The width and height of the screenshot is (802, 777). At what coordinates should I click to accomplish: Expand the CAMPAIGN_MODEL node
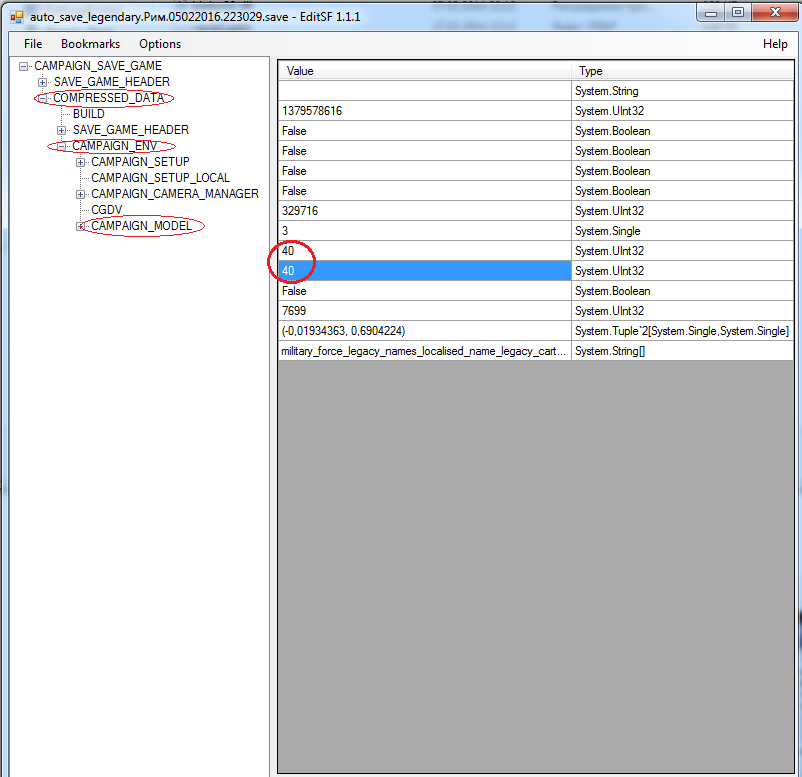pos(81,226)
